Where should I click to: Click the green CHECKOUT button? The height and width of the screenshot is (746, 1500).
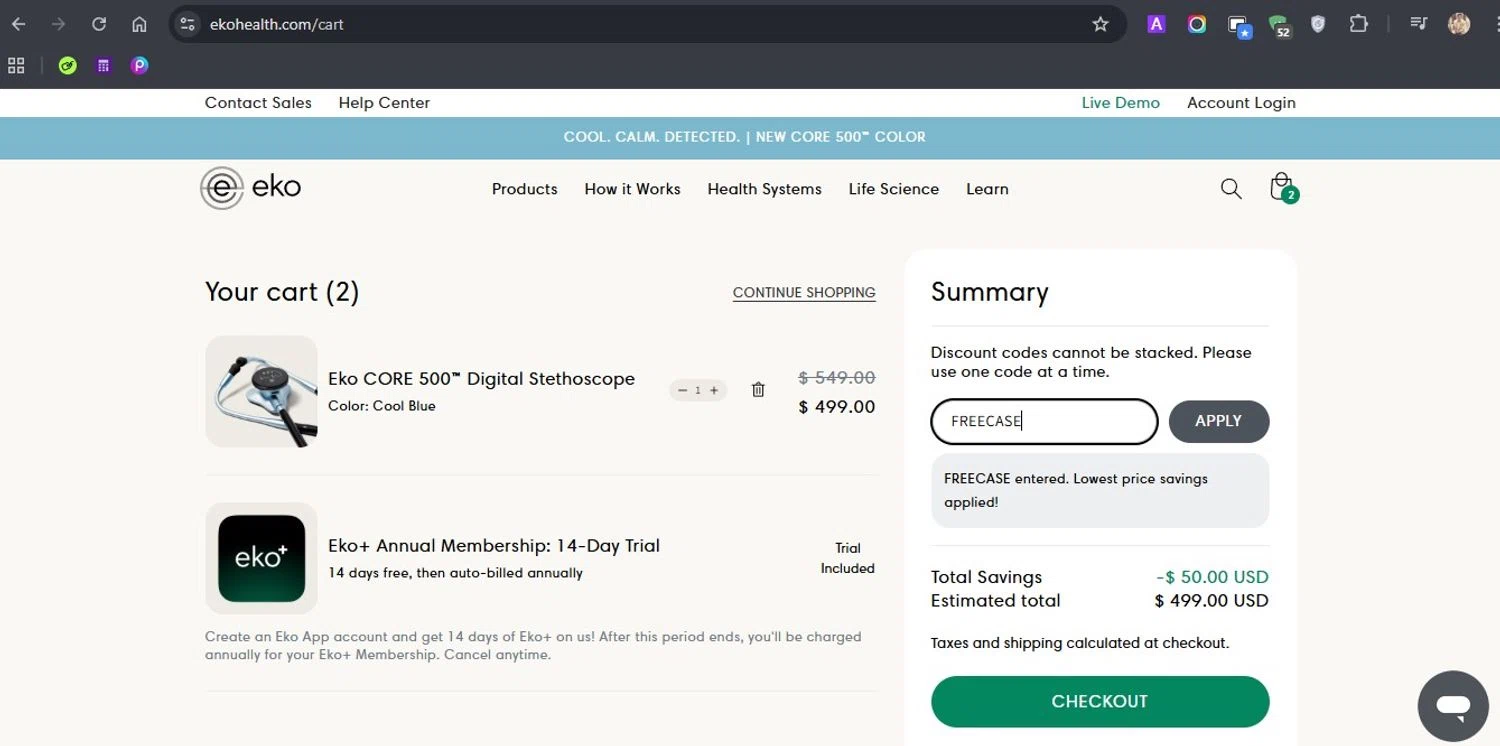coord(1100,701)
